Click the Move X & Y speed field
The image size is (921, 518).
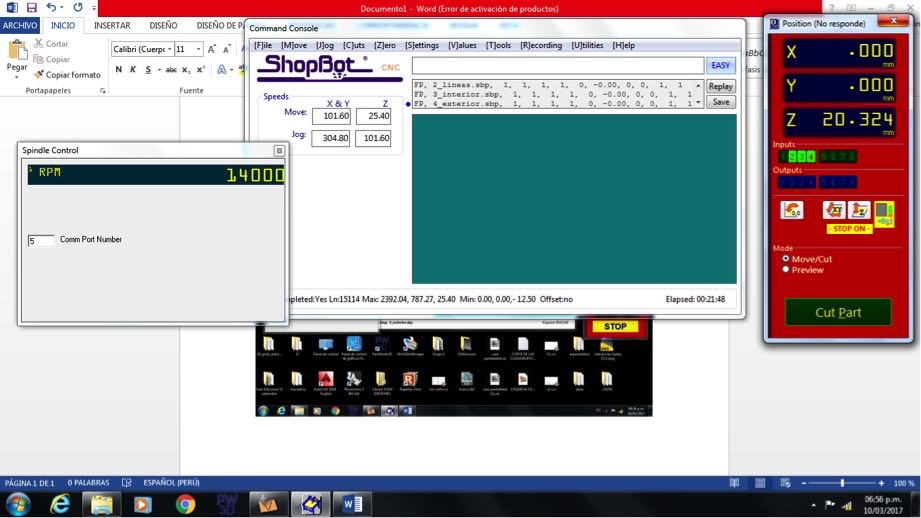pyautogui.click(x=331, y=116)
